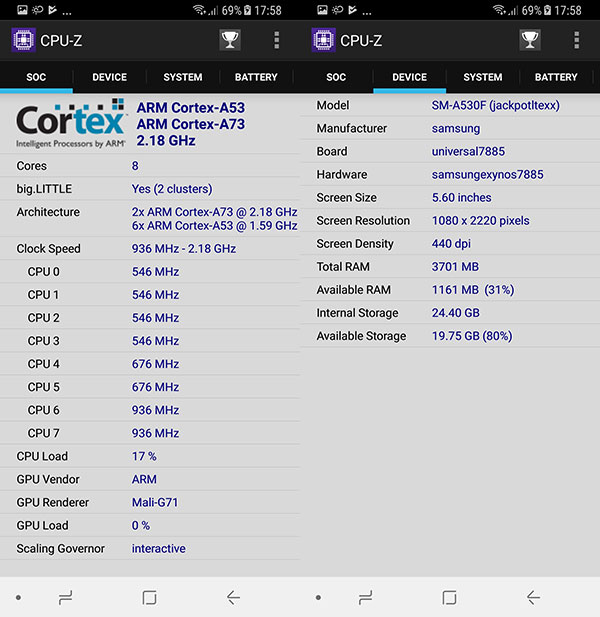
Task: Switch to SOC tab on the Device screen
Action: click(336, 77)
